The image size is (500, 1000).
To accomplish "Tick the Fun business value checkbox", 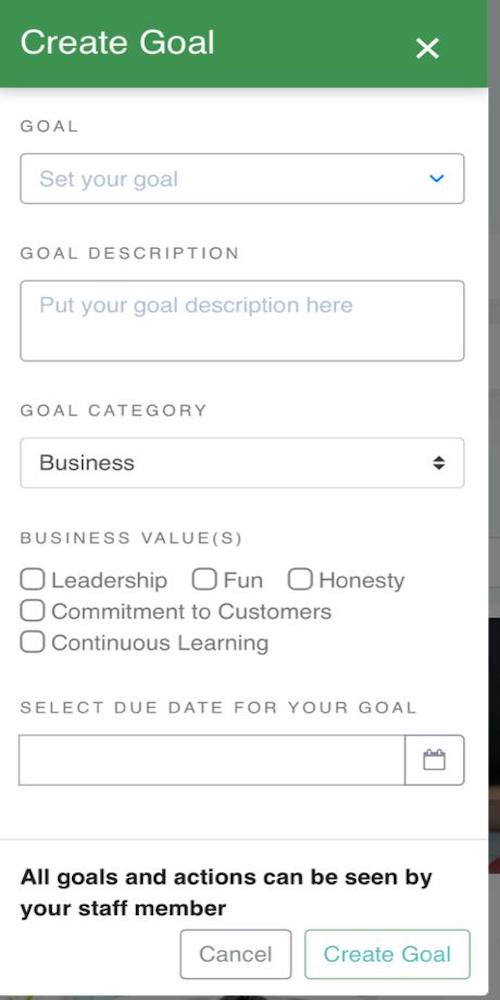I will tap(204, 580).
